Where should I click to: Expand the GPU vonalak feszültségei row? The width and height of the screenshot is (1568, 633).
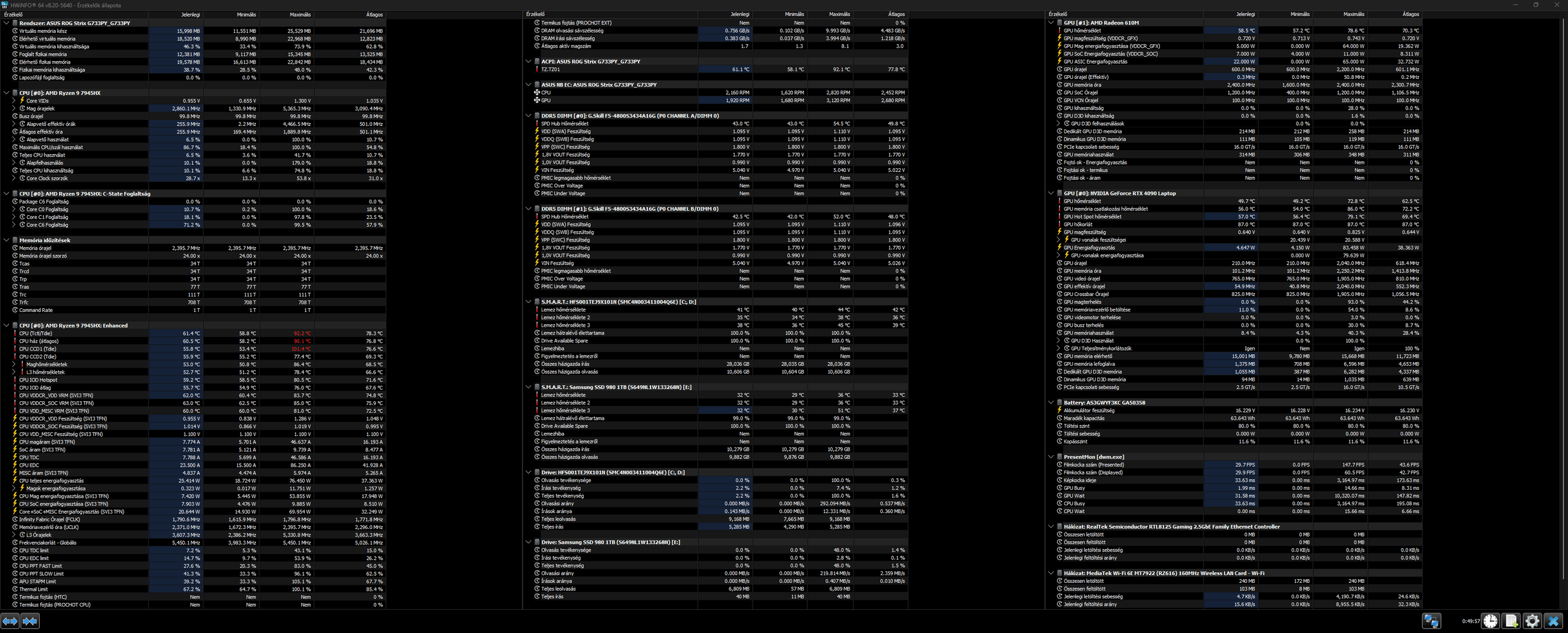coord(1059,240)
